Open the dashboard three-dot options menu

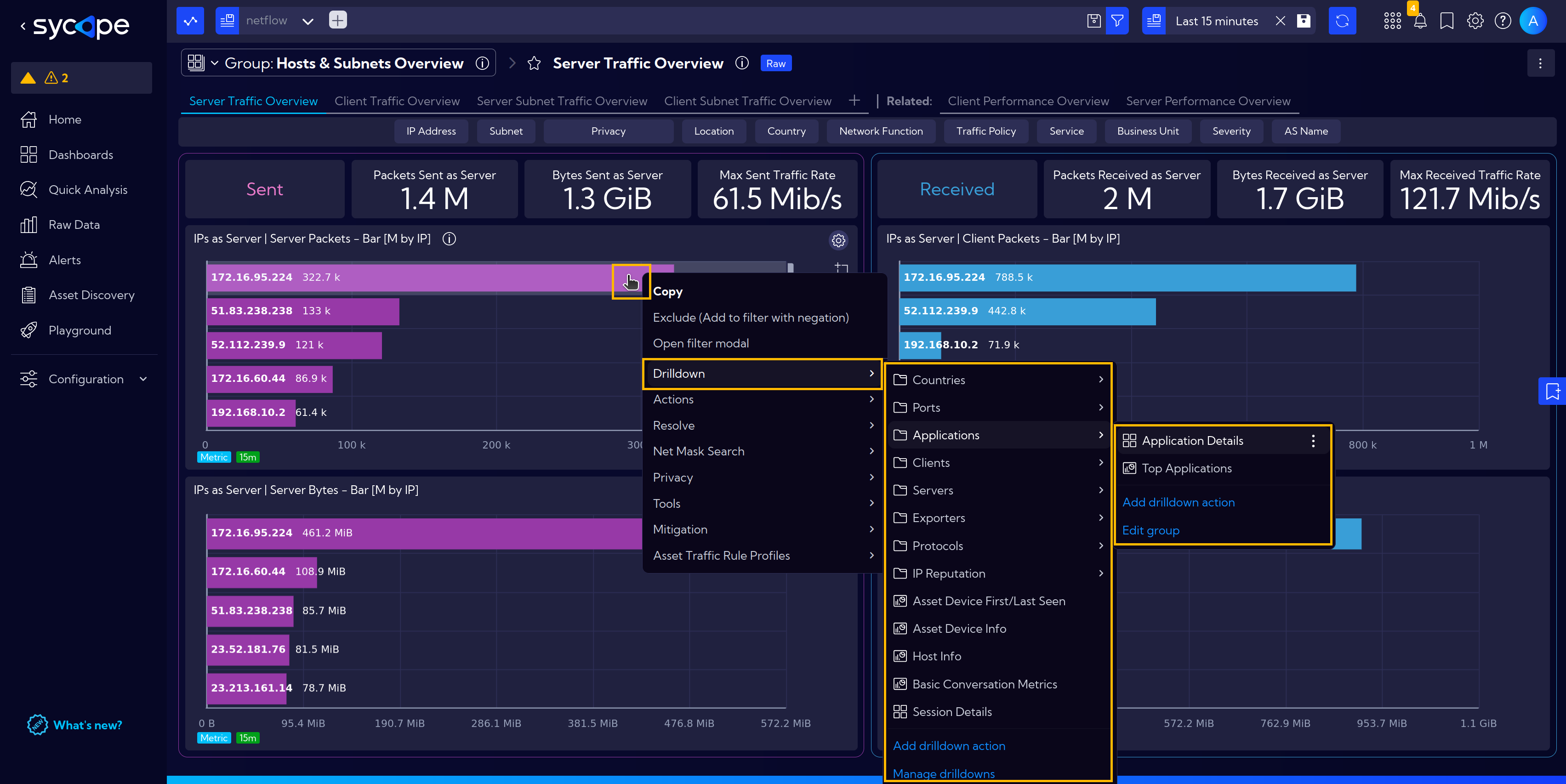(1540, 63)
